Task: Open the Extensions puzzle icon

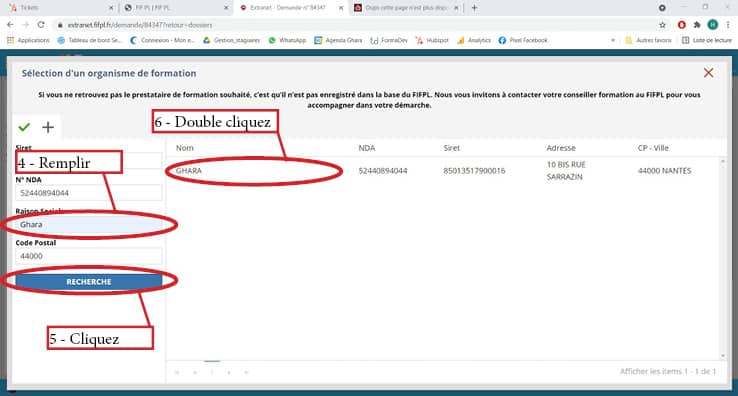Action: [697, 24]
